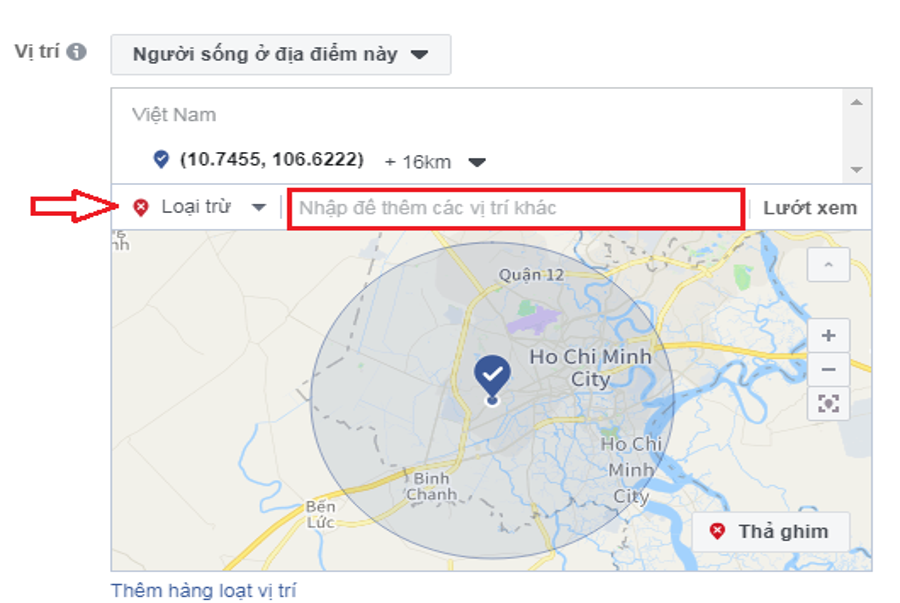Zoom out on the map with minus button
The image size is (900, 603).
828,369
